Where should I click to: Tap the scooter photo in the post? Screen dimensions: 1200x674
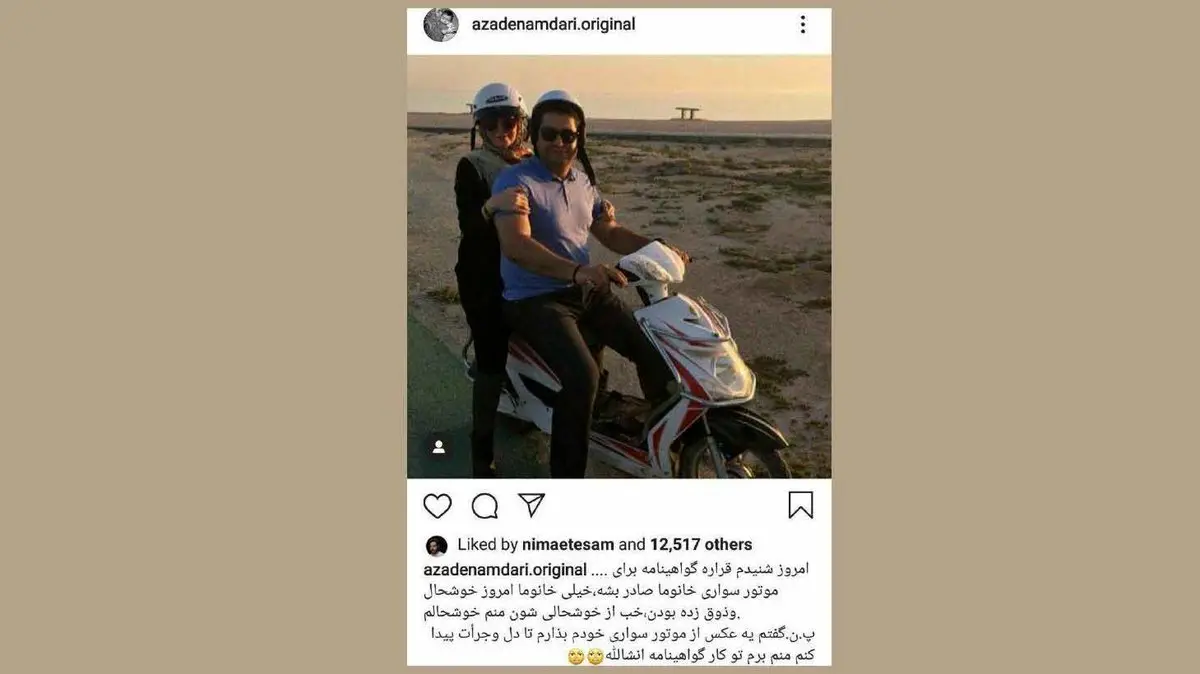pyautogui.click(x=619, y=266)
